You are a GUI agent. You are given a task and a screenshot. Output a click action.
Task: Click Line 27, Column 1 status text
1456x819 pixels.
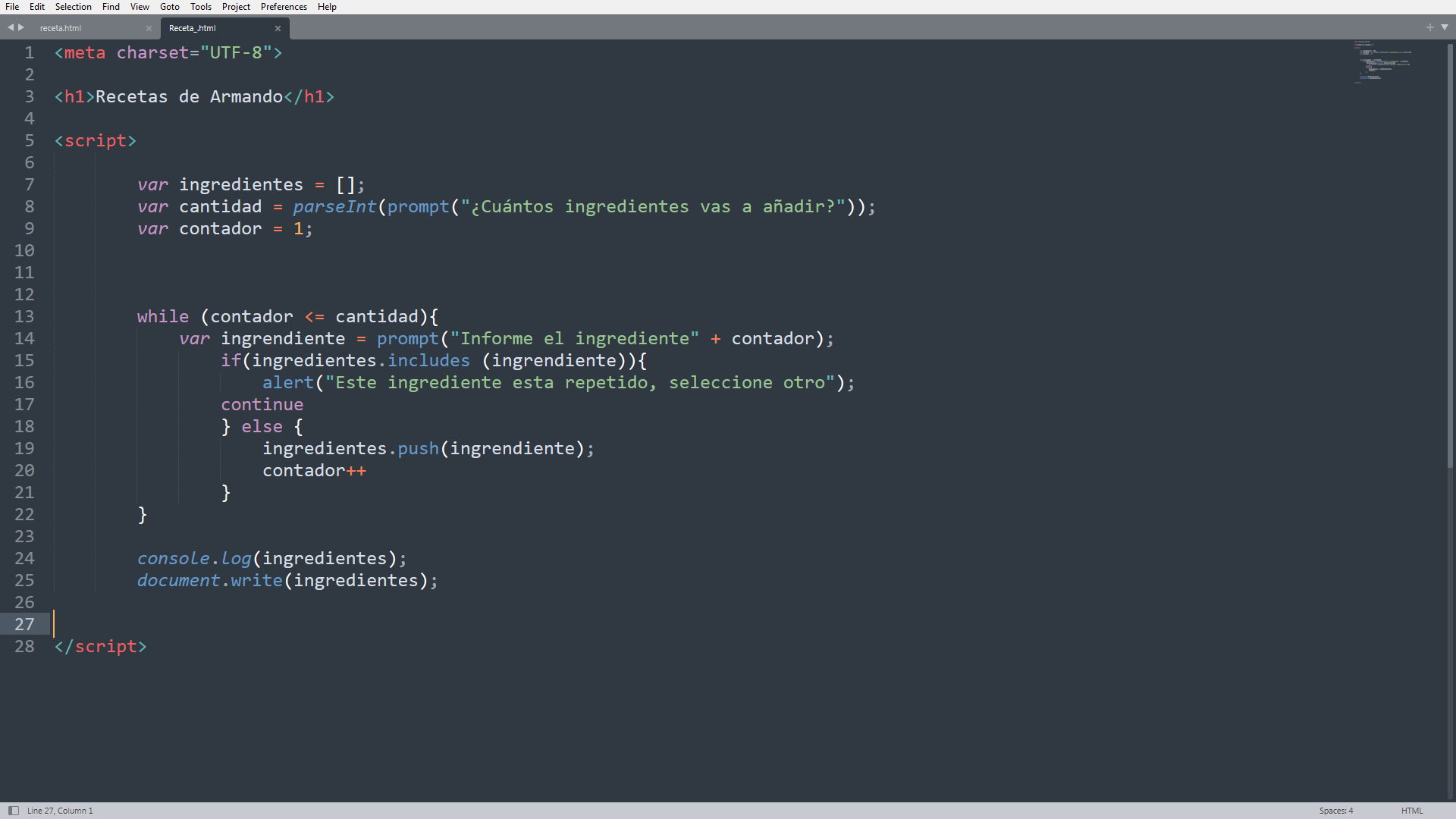pos(60,811)
